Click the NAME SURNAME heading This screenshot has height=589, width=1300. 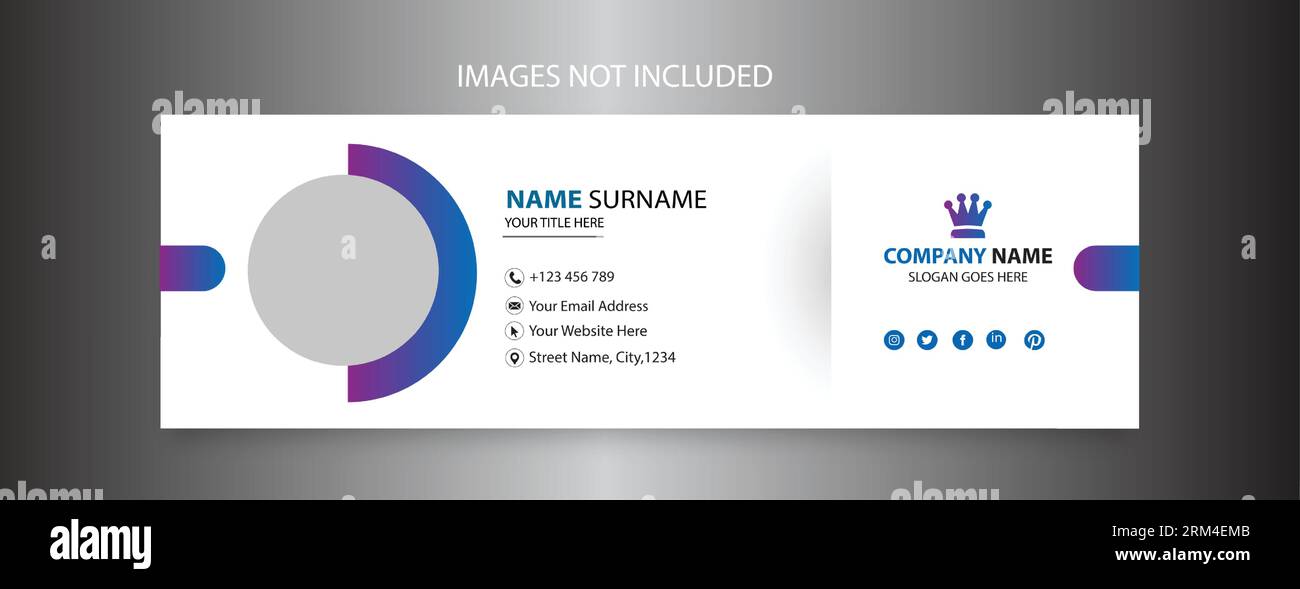pyautogui.click(x=606, y=199)
